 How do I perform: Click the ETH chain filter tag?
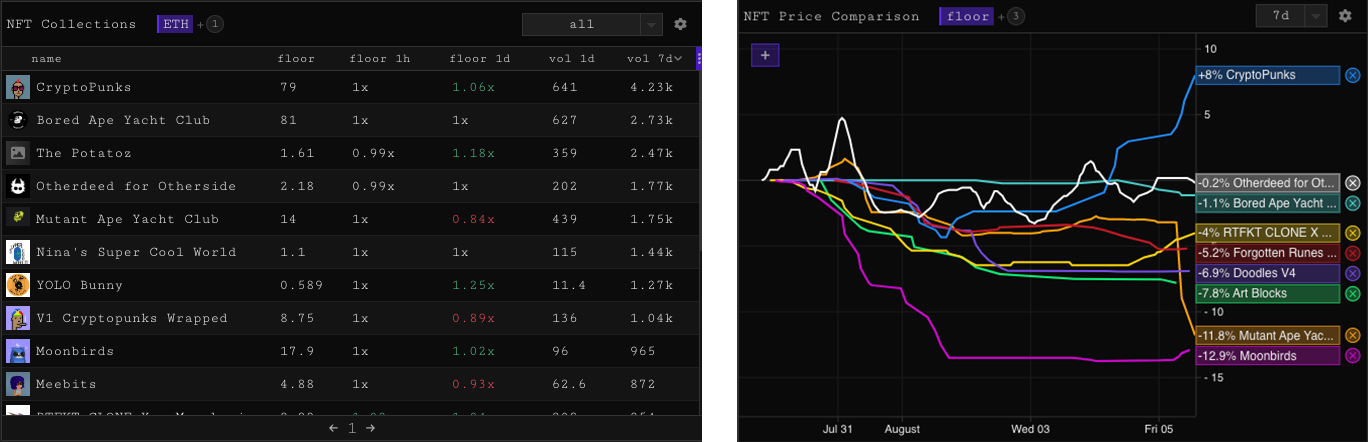[x=175, y=24]
